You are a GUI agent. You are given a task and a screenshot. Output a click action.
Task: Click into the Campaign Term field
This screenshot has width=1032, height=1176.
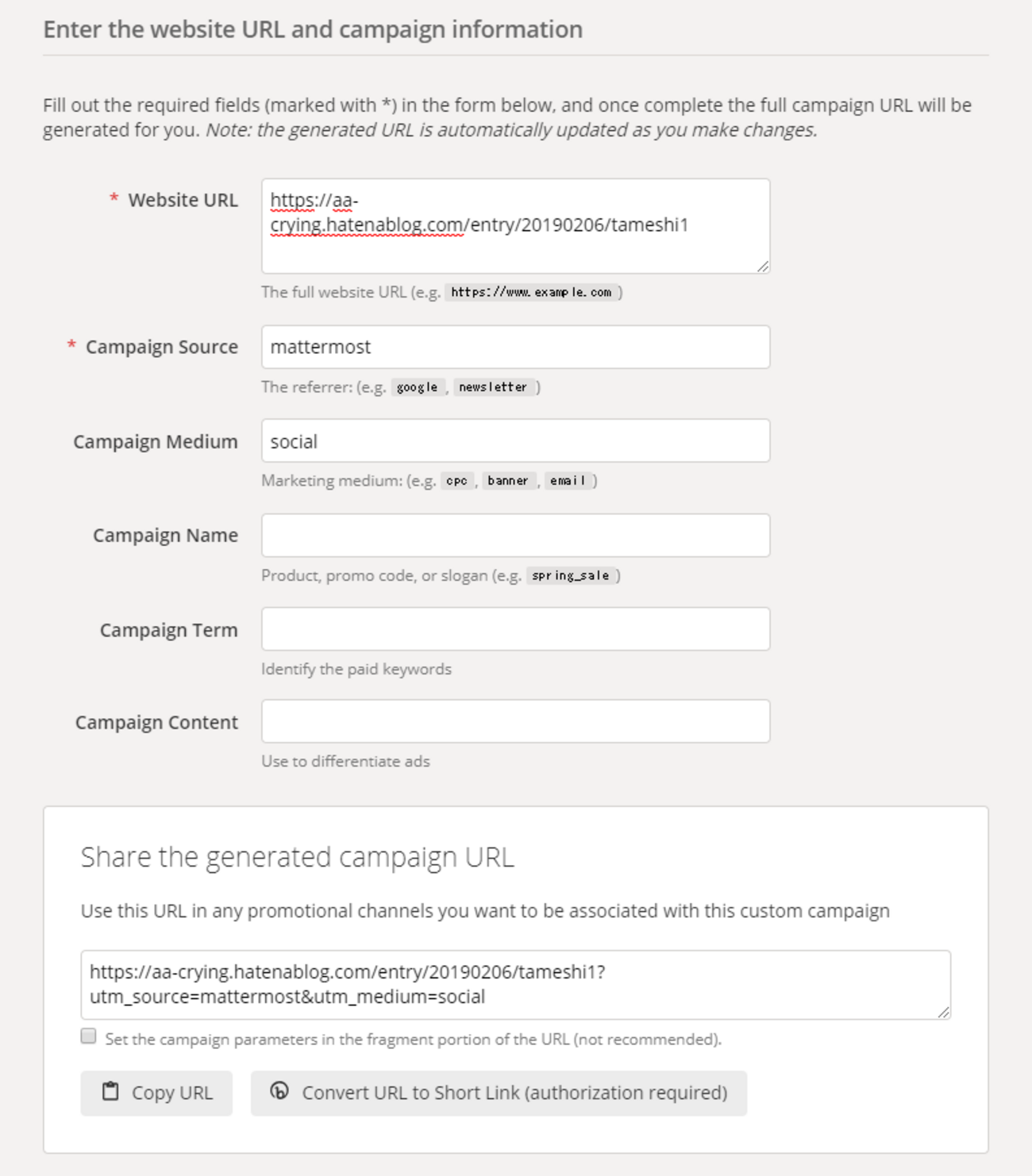point(515,629)
